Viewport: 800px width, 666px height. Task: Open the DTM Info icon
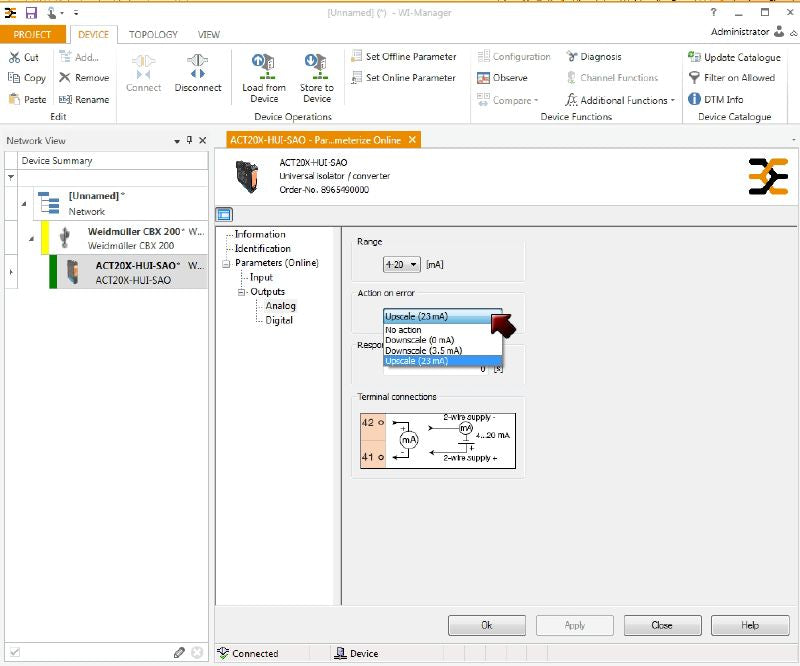click(x=694, y=99)
